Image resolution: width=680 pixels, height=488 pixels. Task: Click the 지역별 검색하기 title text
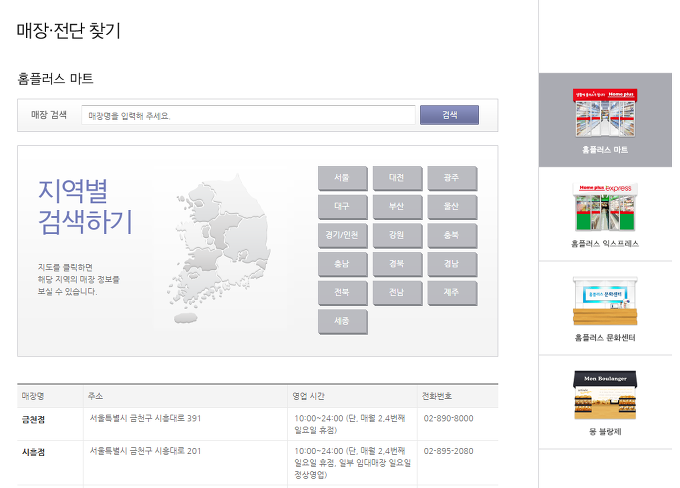click(x=85, y=206)
